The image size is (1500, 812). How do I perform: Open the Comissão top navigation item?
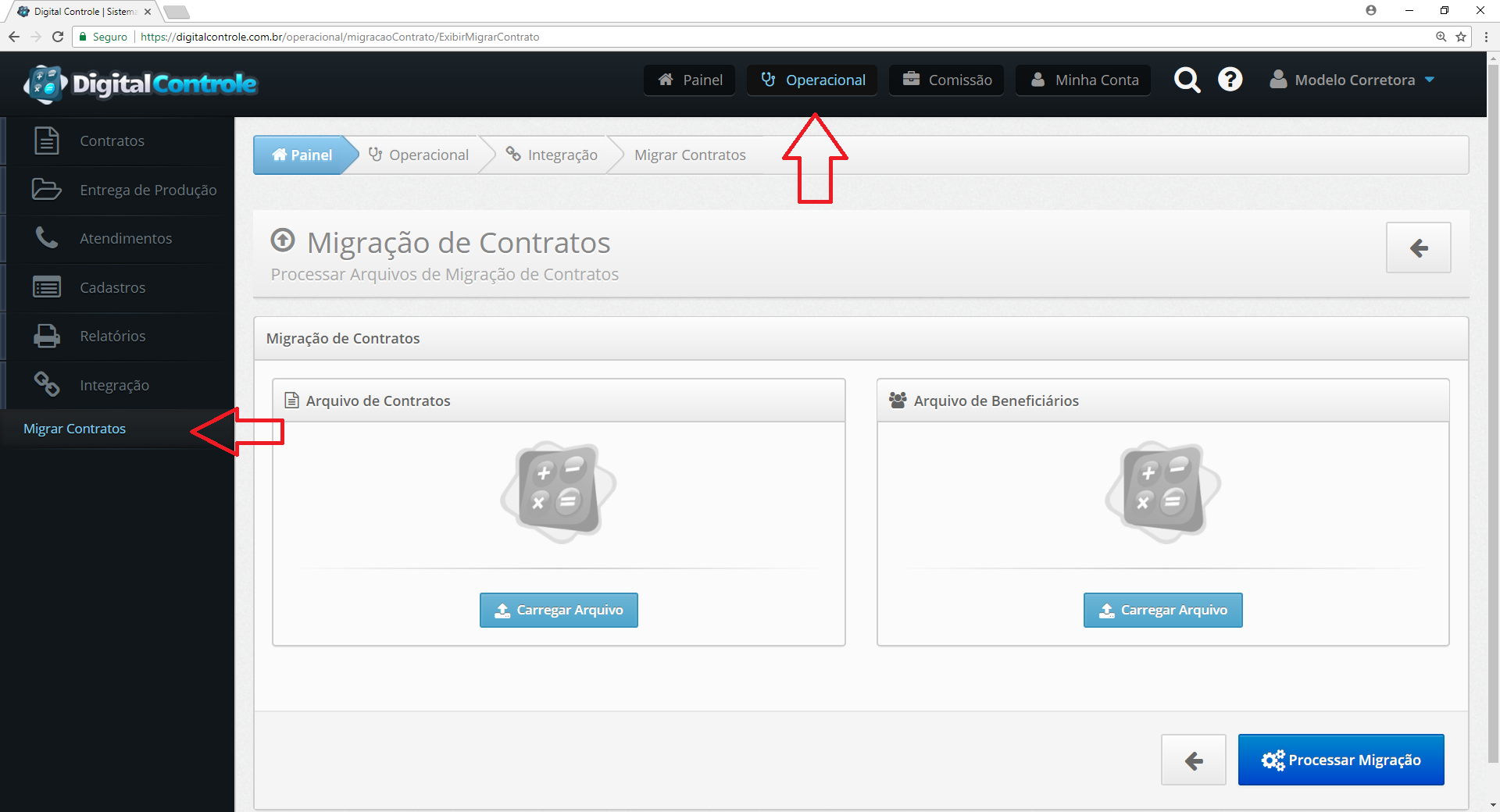947,80
